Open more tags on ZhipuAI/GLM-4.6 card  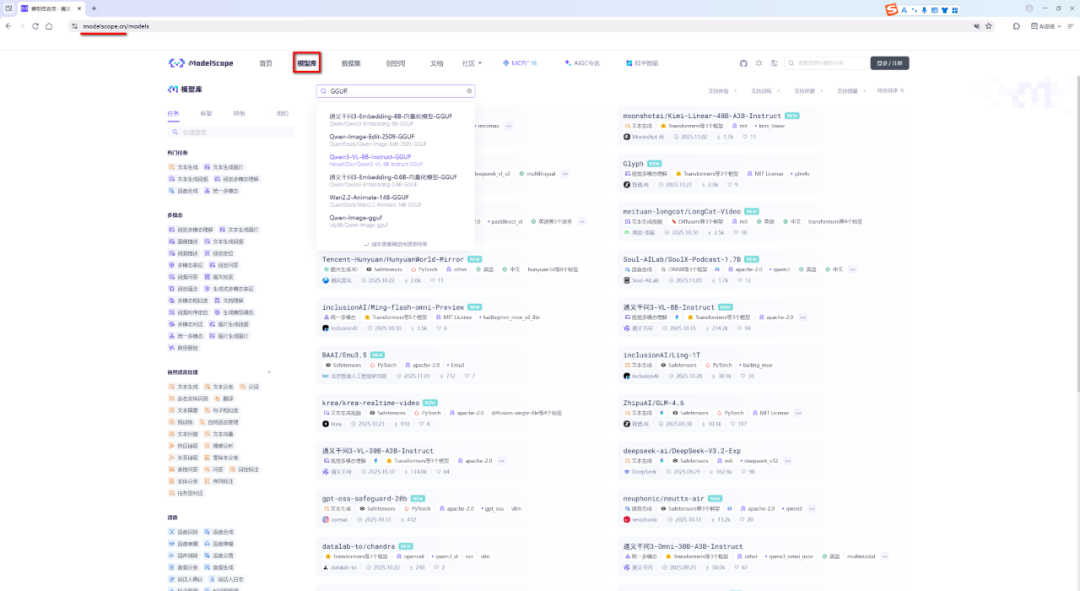coord(798,413)
